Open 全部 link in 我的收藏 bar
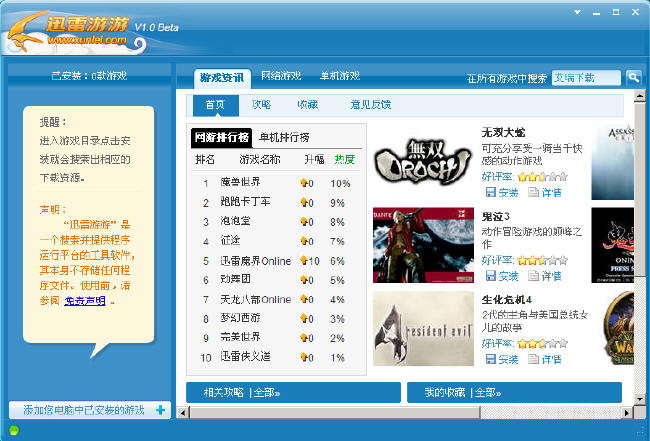The height and width of the screenshot is (441, 650). tap(488, 392)
